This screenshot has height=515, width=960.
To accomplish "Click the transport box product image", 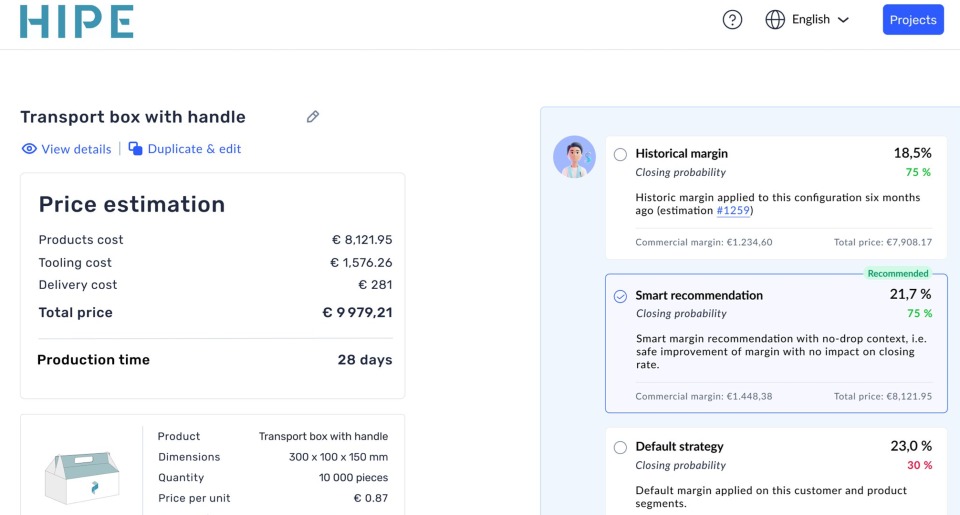I will 81,472.
